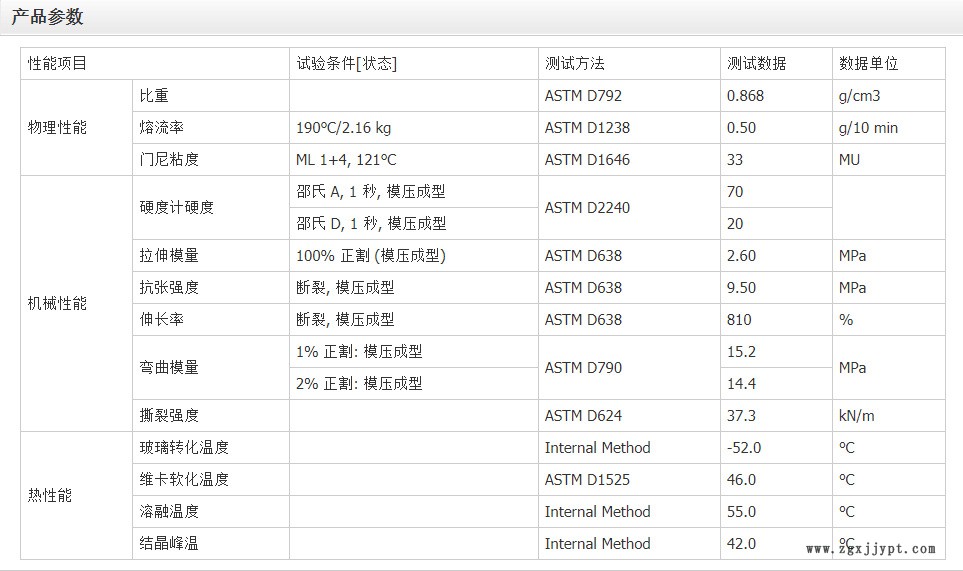Select the 机械性能 category cell
Screen dimensions: 963x571
point(57,303)
